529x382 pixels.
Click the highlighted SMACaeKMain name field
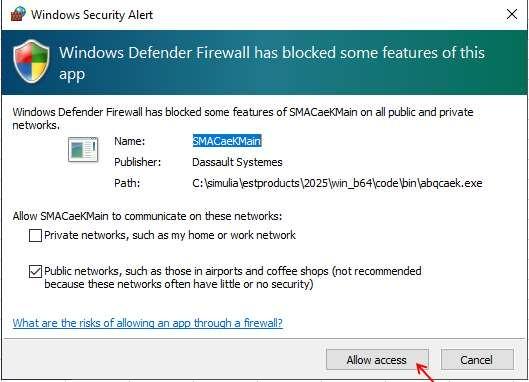227,141
